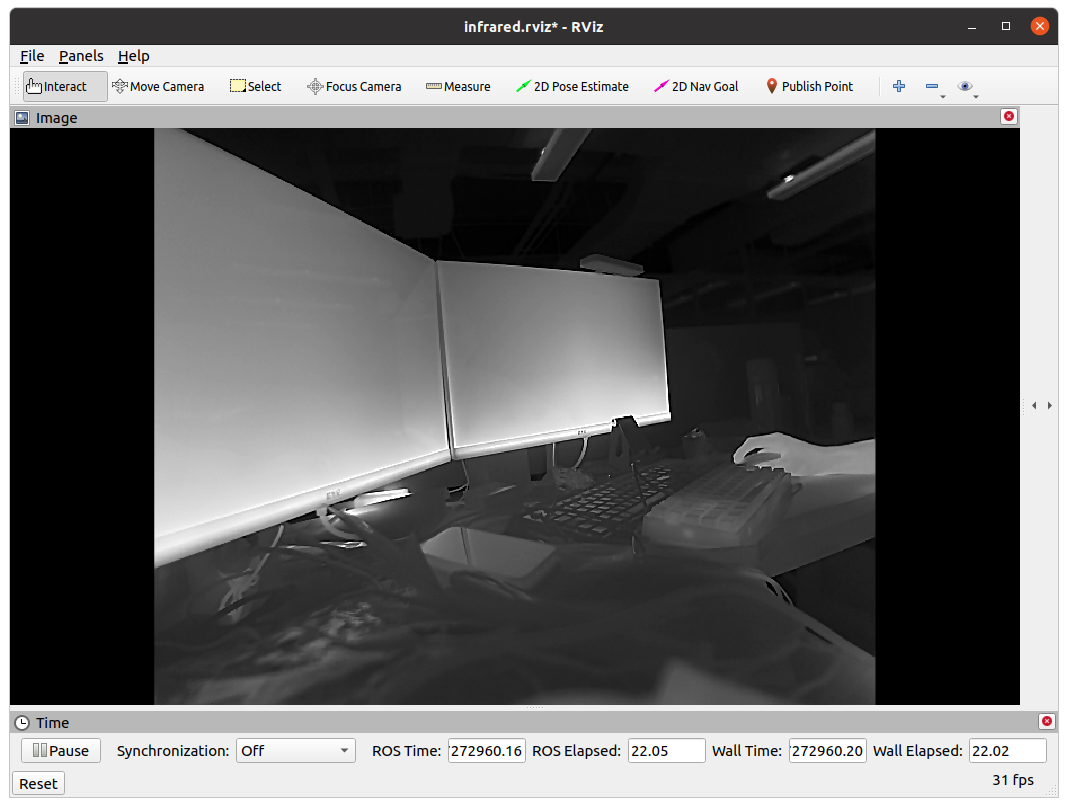Click the Image panel icon
The image size is (1068, 807).
22,118
